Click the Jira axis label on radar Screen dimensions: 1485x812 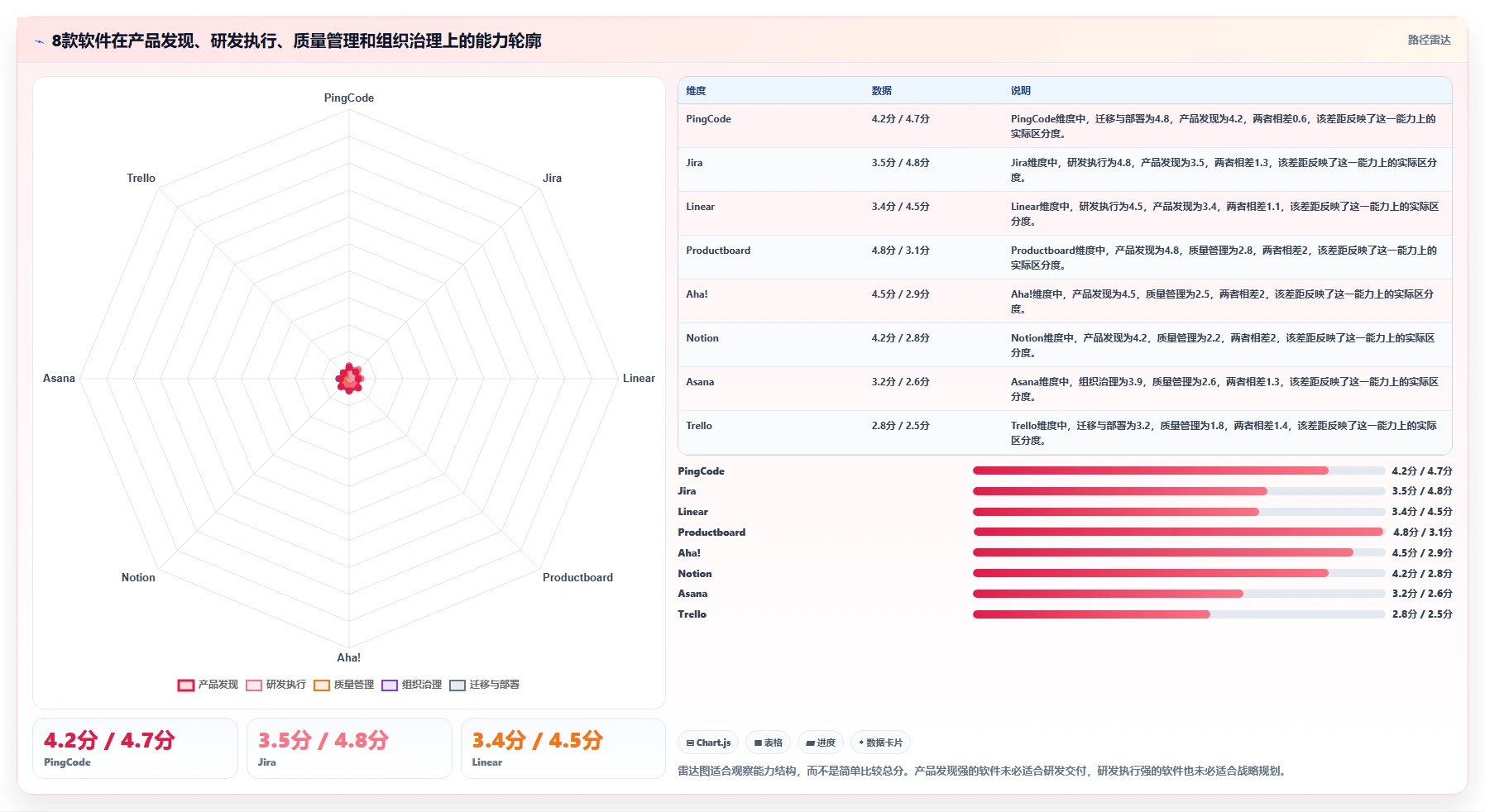[552, 178]
